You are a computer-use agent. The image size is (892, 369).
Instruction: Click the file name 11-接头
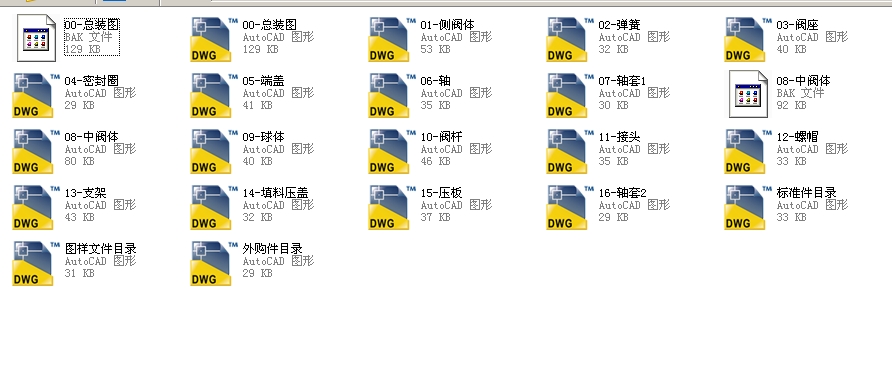pos(619,137)
